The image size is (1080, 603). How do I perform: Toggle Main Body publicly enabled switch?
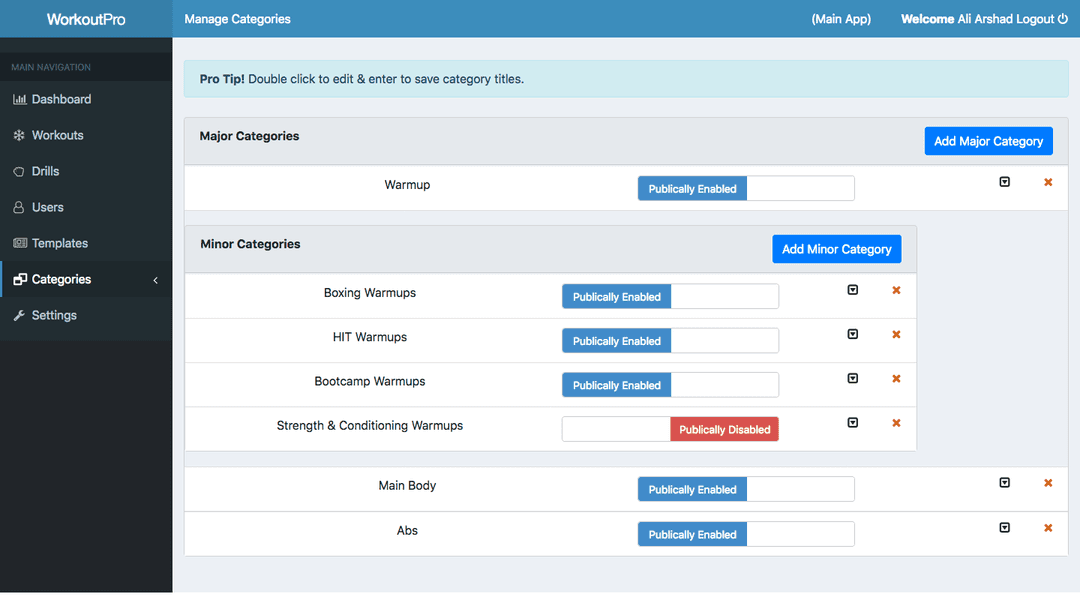point(746,489)
